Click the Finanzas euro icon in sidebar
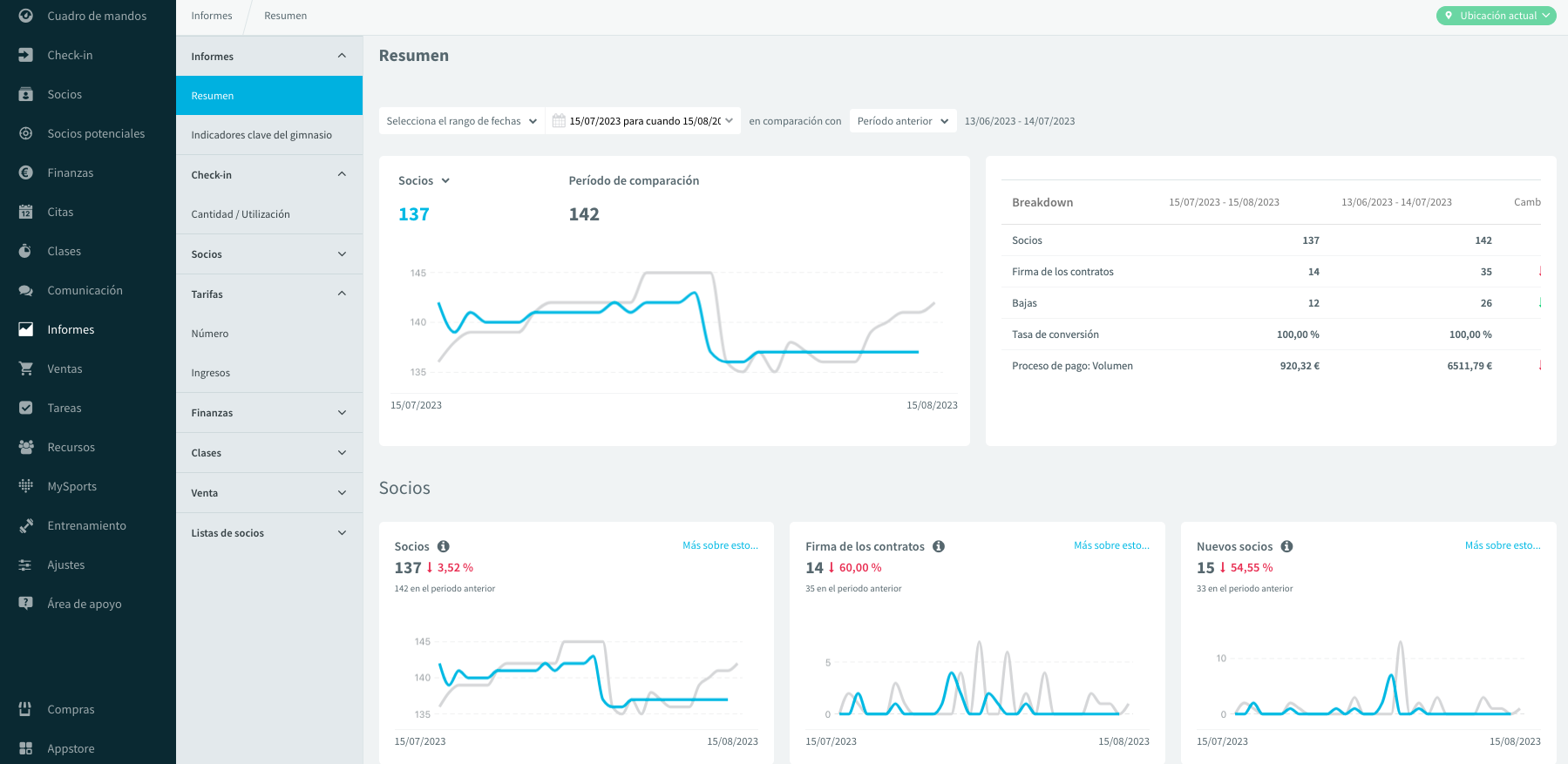The width and height of the screenshot is (1568, 764). 26,172
